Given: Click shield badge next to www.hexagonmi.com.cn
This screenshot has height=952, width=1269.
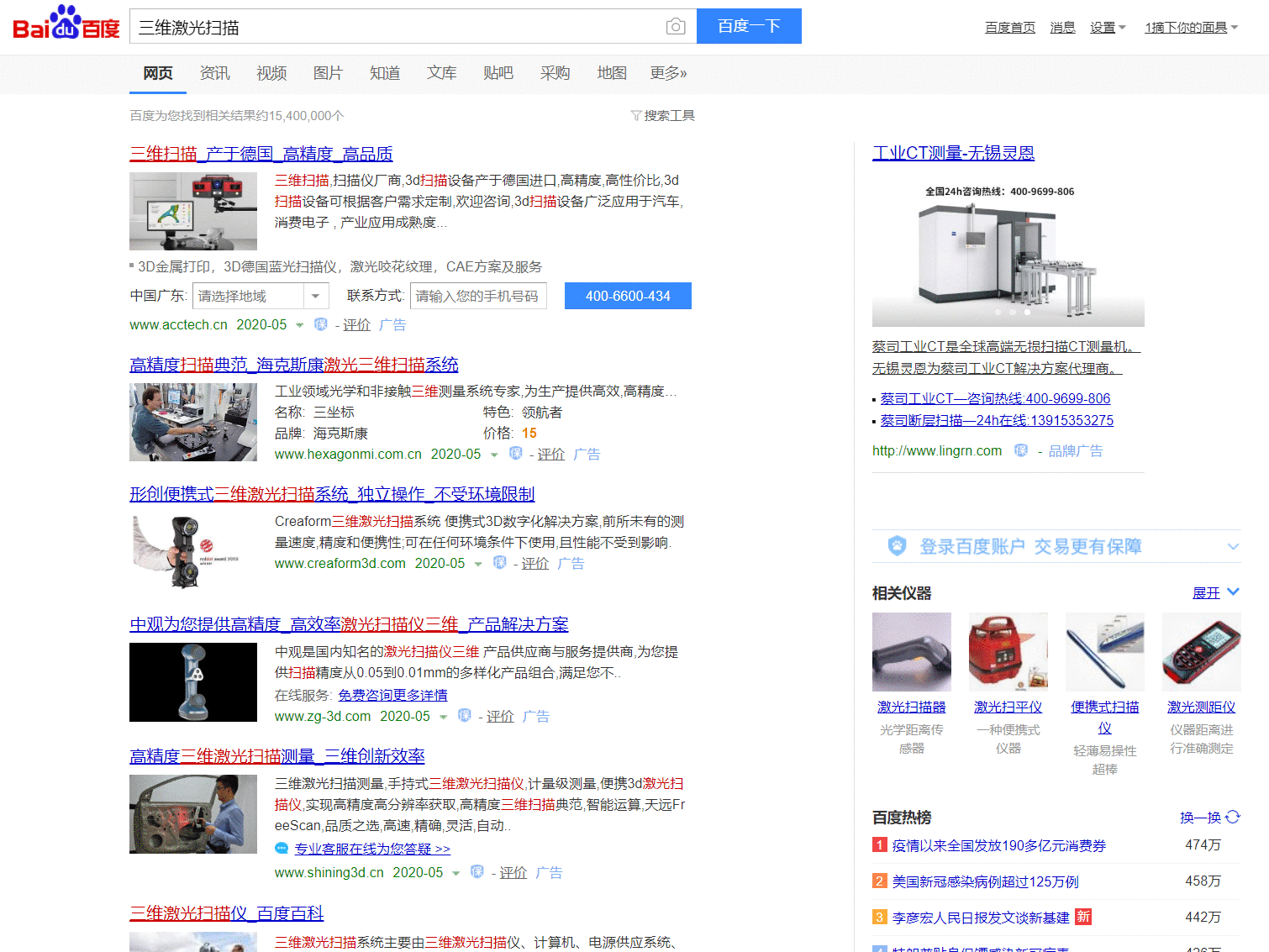Looking at the screenshot, I should click(x=516, y=454).
